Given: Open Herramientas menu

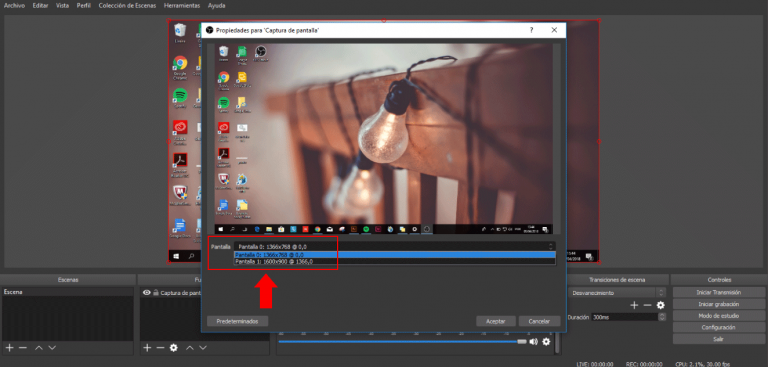Looking at the screenshot, I should (182, 6).
